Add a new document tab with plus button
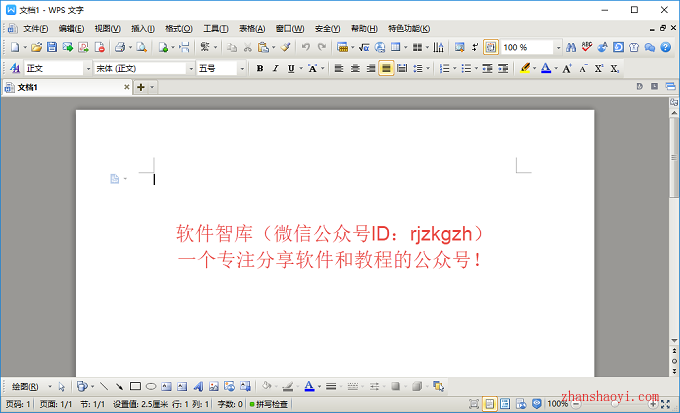 tap(141, 87)
